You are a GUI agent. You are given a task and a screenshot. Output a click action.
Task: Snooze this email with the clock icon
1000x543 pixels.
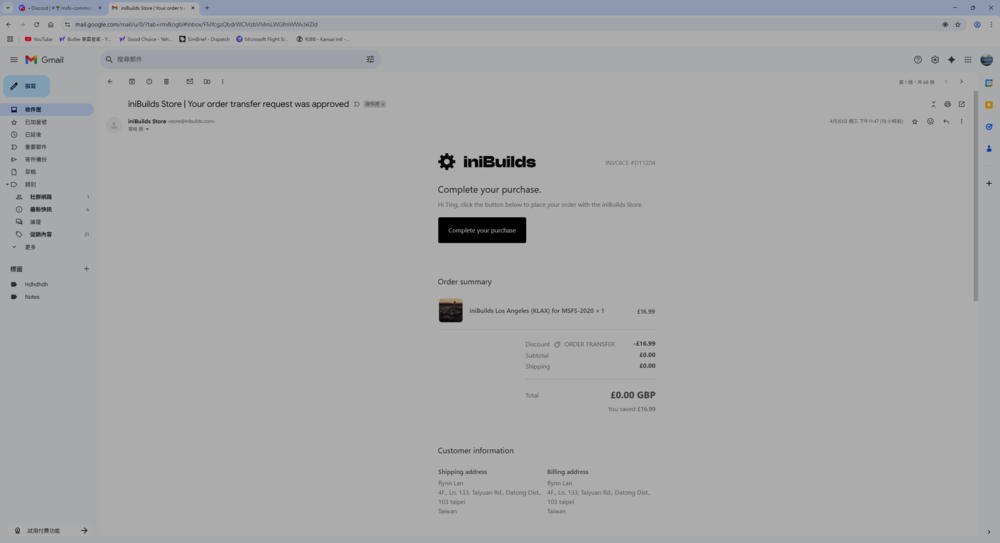[x=149, y=82]
